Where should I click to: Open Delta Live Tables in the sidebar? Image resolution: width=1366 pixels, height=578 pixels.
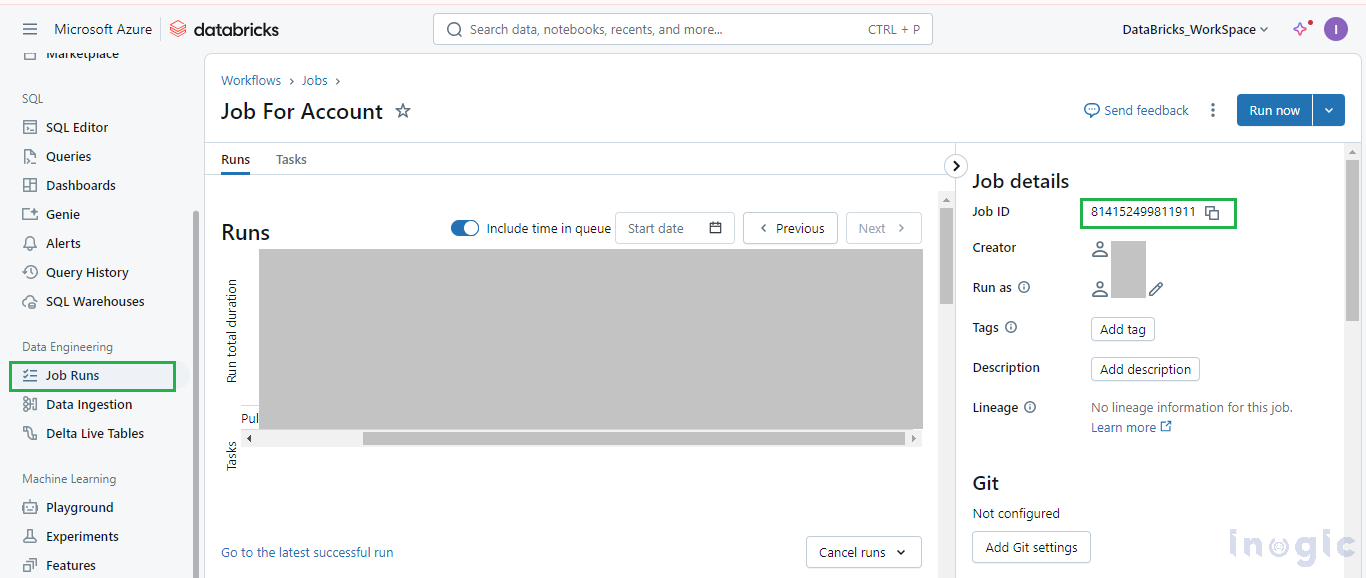point(95,433)
